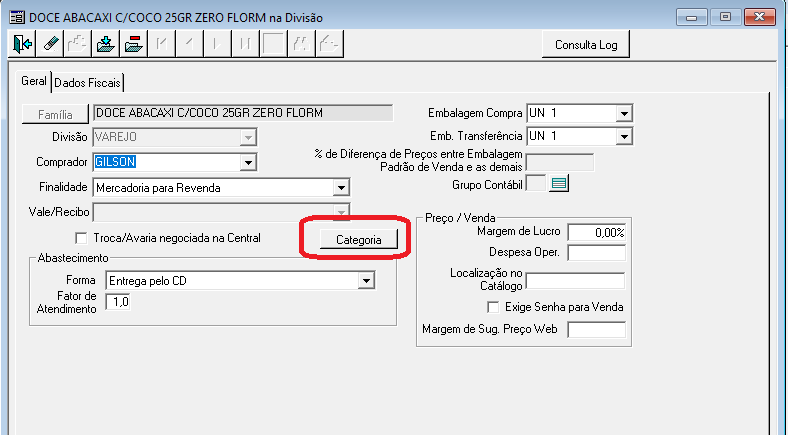Click the last disabled folder toolbar icon
This screenshot has width=788, height=435.
[330, 44]
